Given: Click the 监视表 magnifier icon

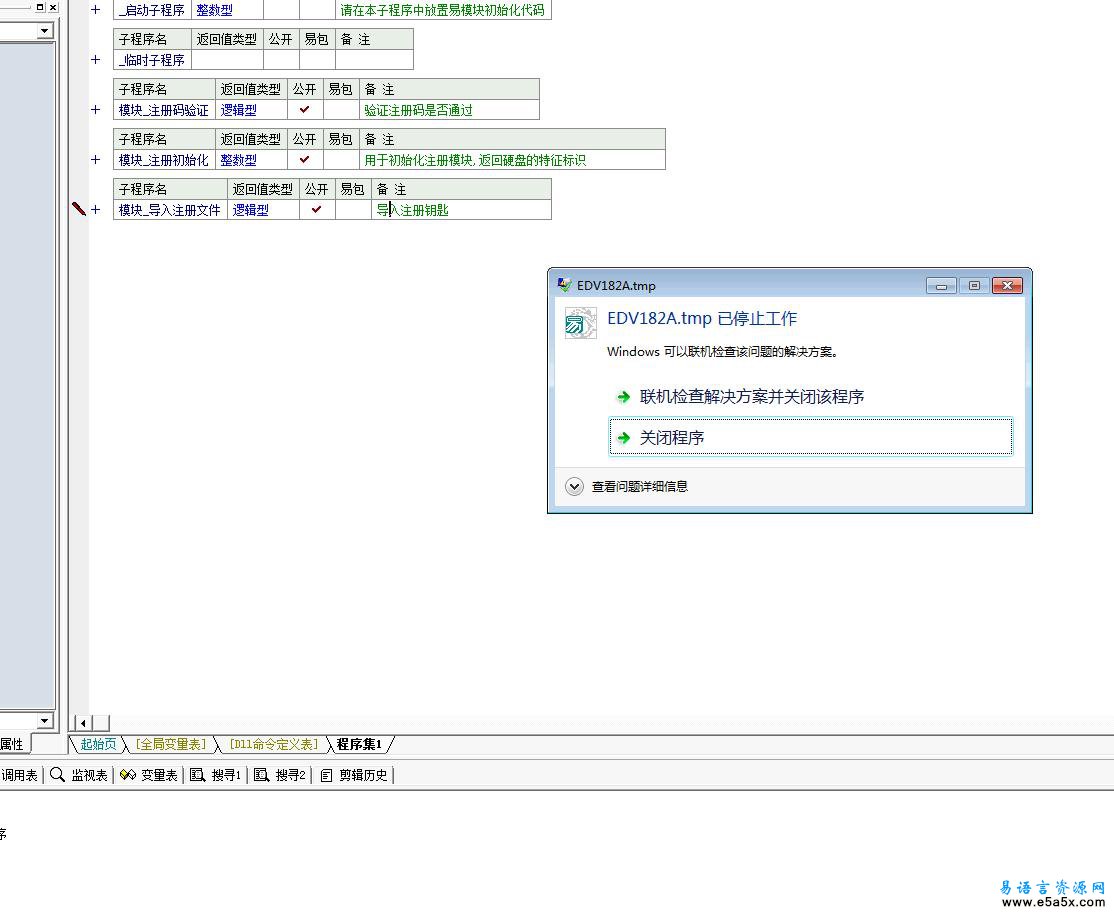Looking at the screenshot, I should pos(57,775).
